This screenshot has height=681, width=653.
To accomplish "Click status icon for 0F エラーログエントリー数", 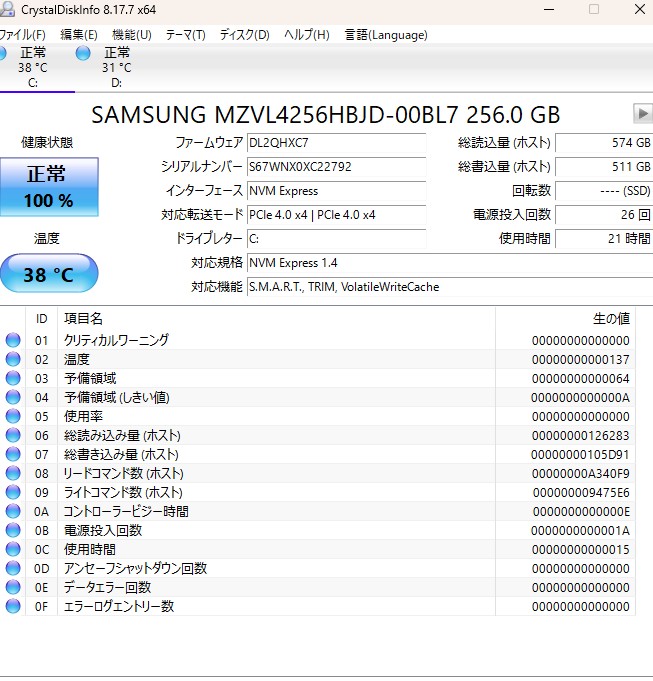I will (x=13, y=606).
